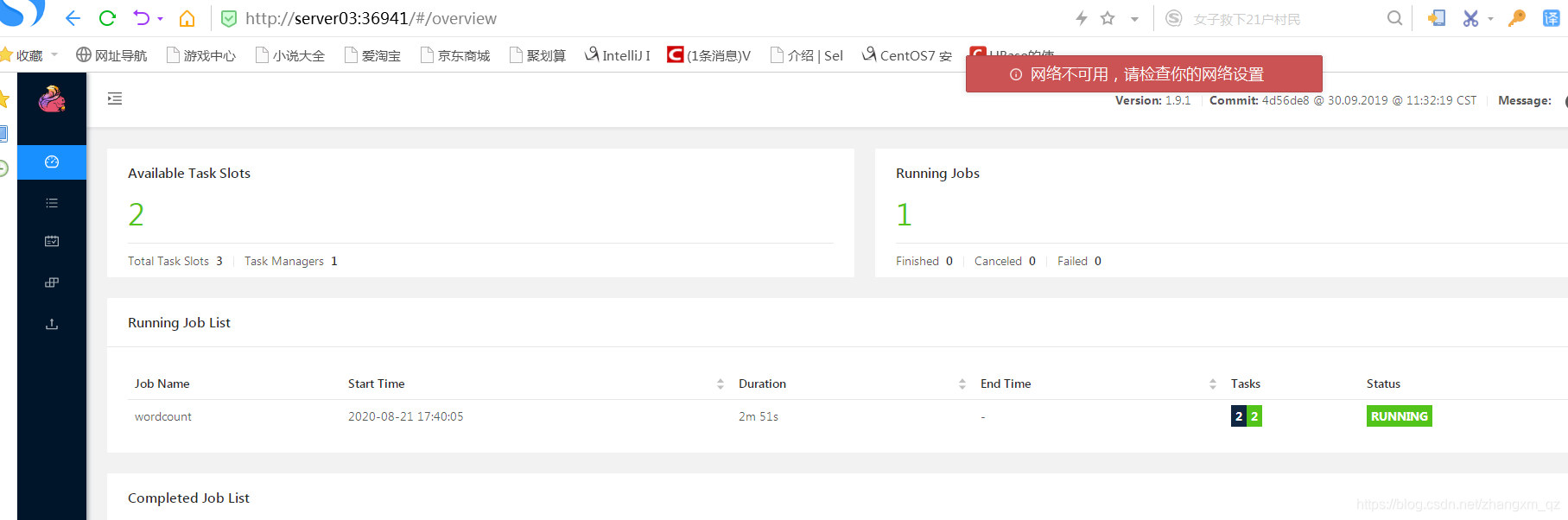Open the Running Jobs list sidebar icon

click(52, 203)
